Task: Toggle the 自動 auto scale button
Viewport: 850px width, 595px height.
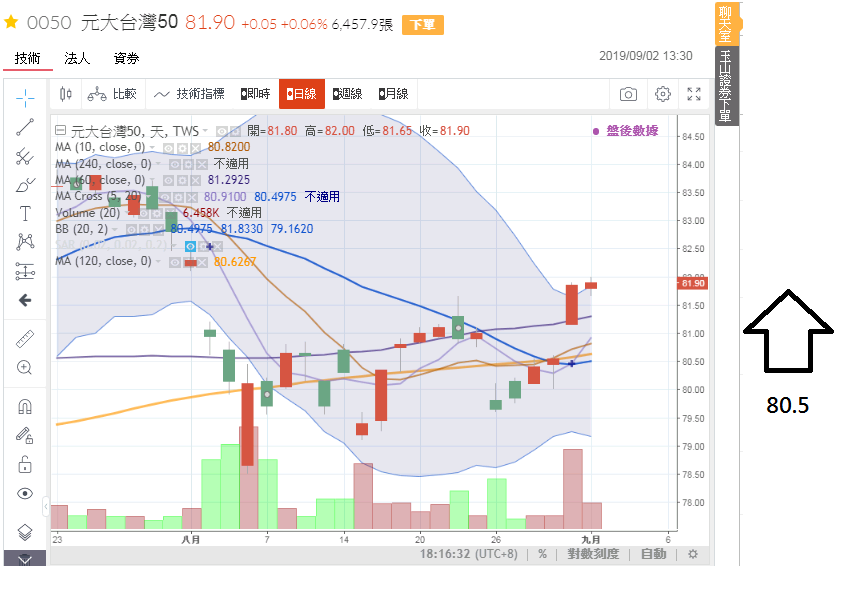Action: [653, 554]
